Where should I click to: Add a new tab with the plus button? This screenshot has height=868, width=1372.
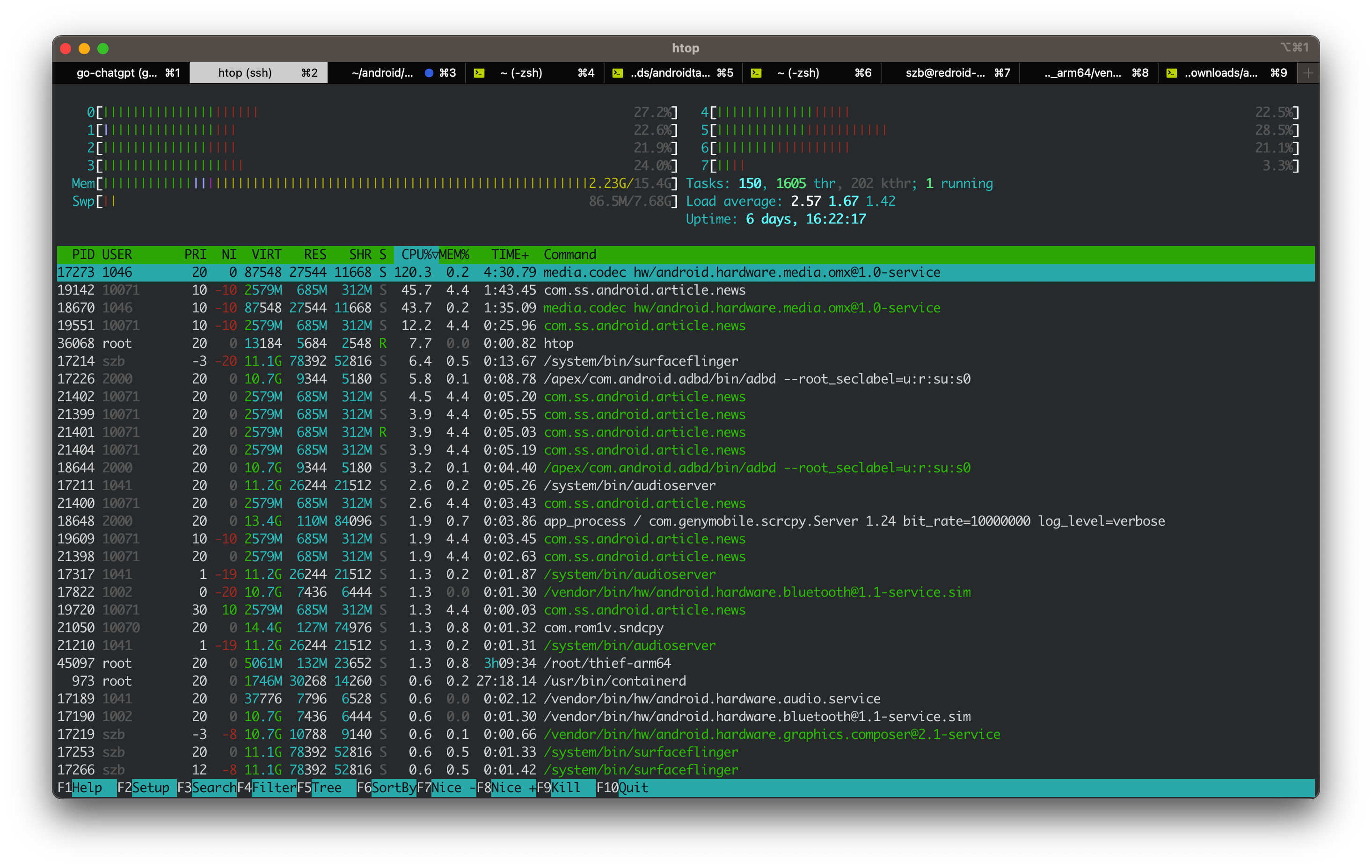(1308, 73)
